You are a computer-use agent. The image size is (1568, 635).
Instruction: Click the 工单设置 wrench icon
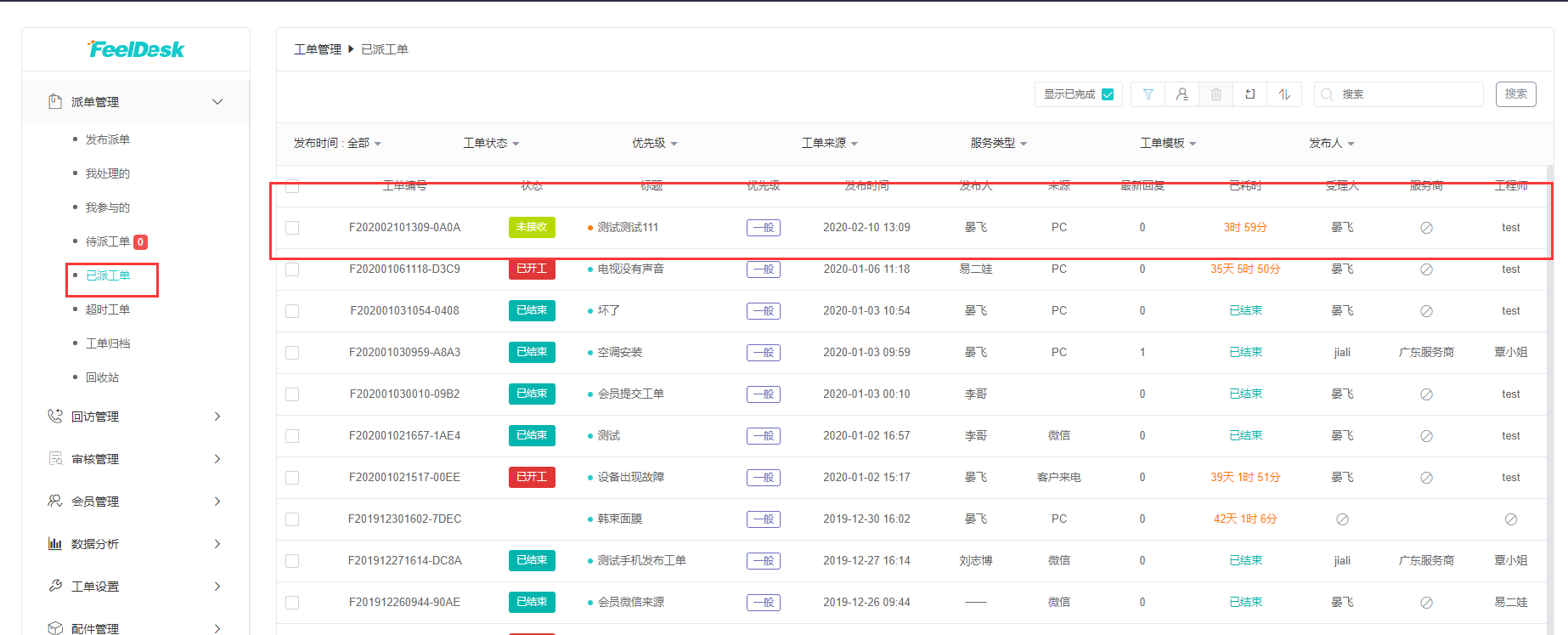pos(55,586)
